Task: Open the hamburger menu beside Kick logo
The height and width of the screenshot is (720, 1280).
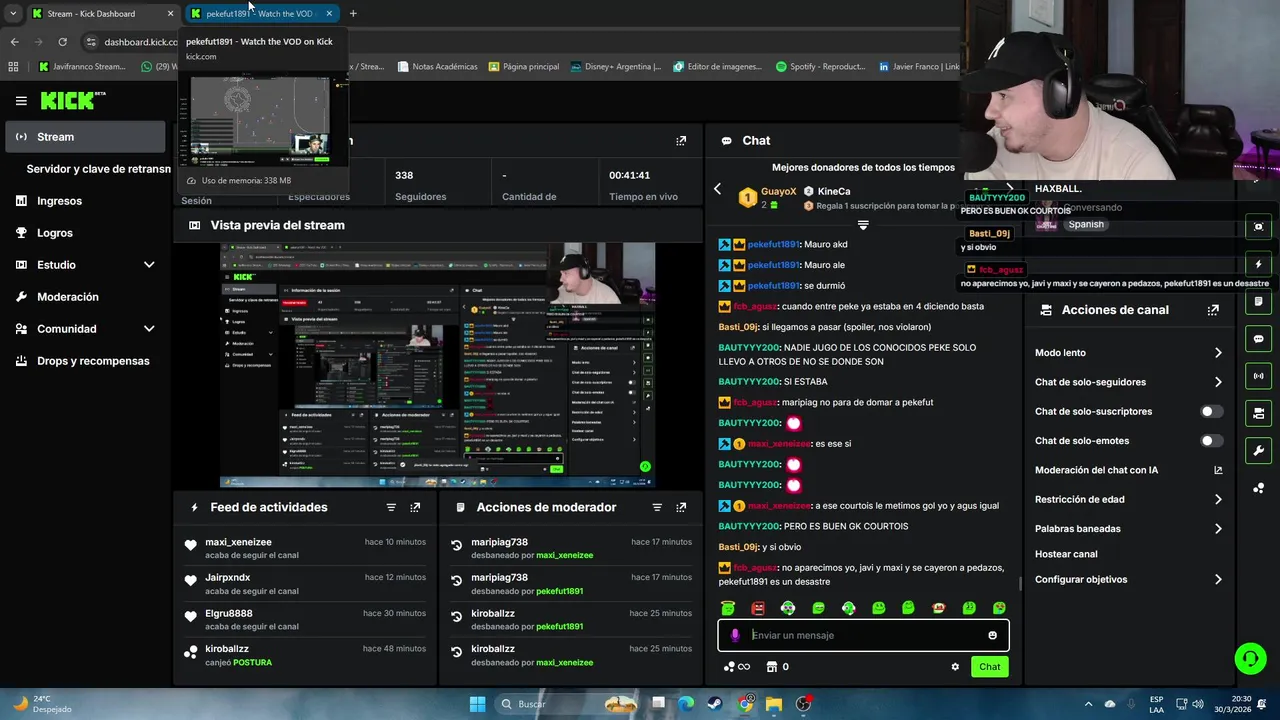Action: point(21,101)
